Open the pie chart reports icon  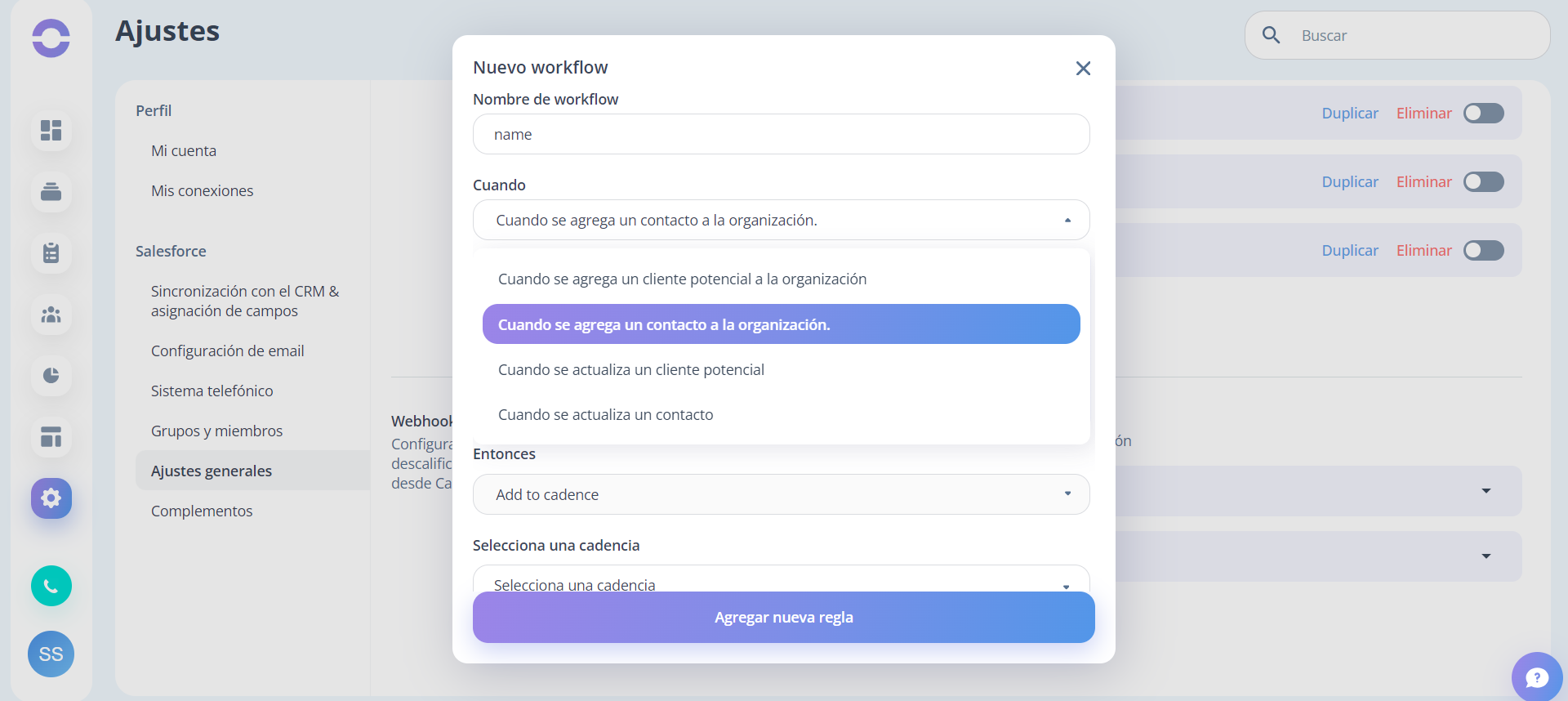51,376
